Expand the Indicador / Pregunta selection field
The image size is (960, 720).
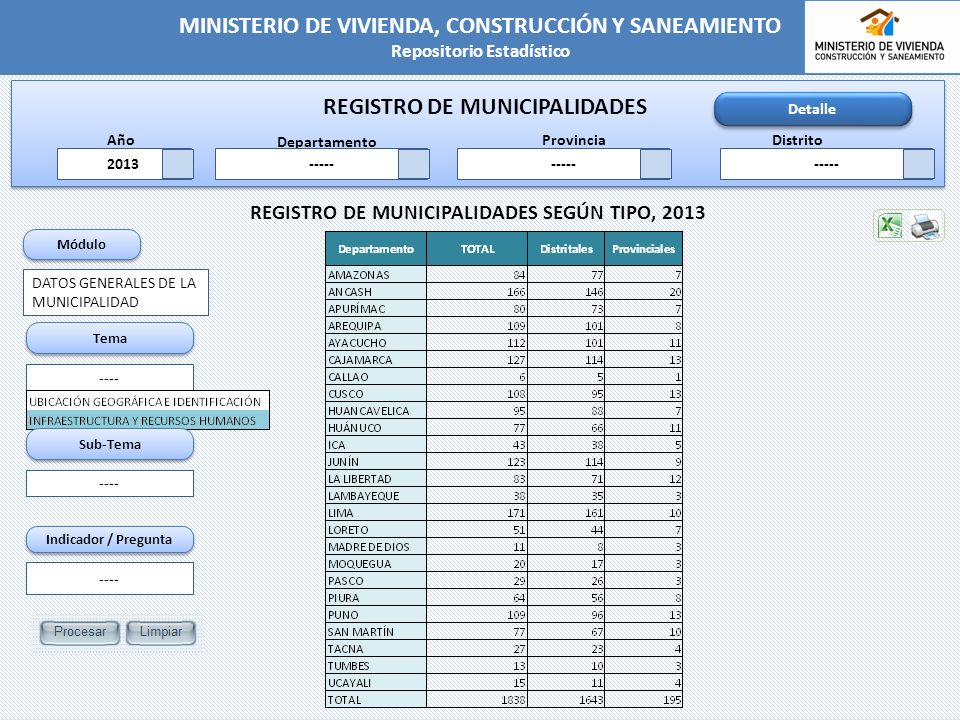click(110, 579)
